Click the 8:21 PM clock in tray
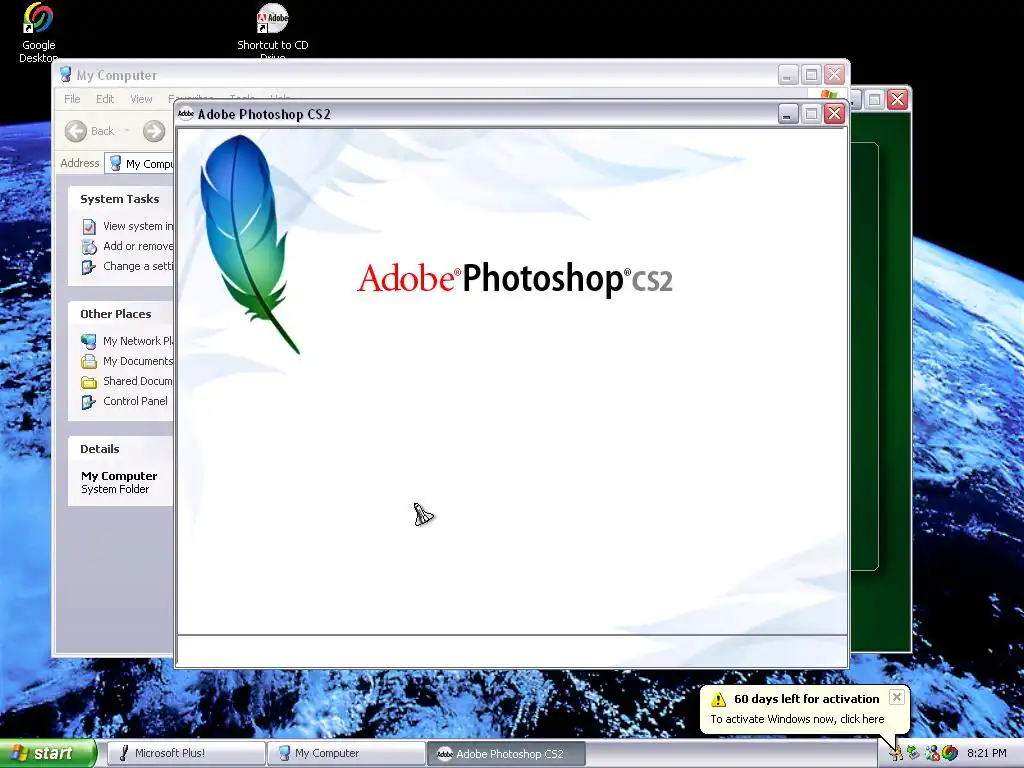 pos(987,753)
